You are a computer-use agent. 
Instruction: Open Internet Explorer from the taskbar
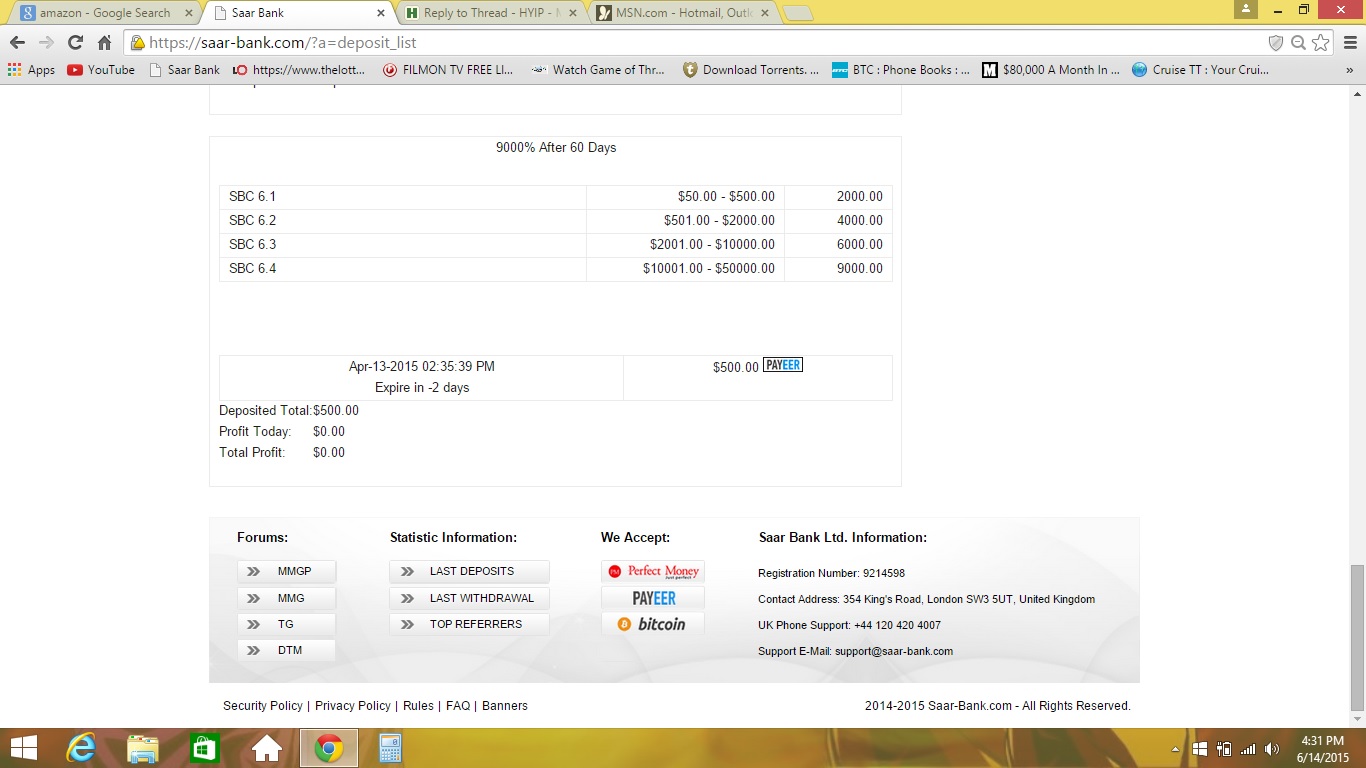81,748
